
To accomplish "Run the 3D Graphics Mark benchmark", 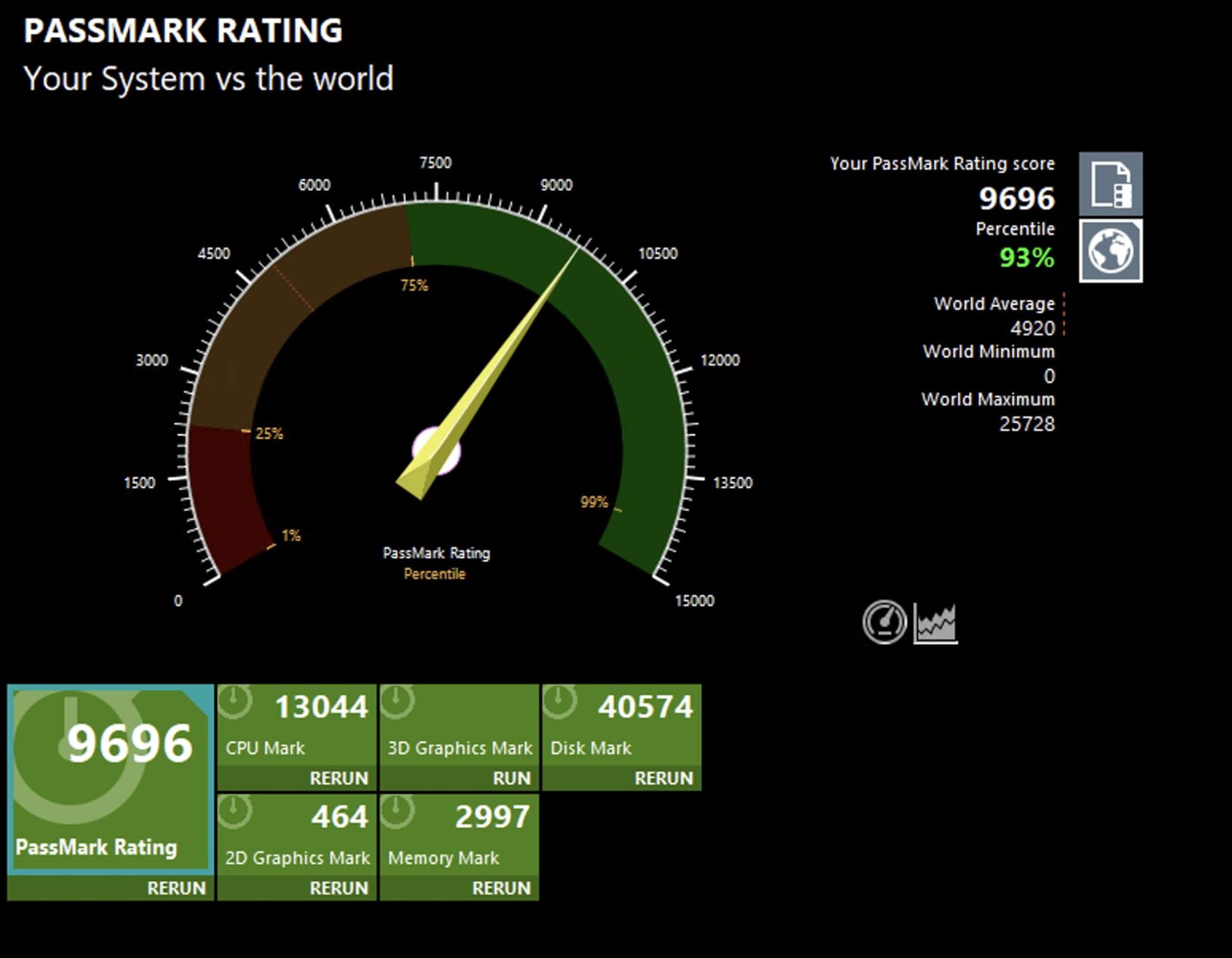I will (x=511, y=778).
